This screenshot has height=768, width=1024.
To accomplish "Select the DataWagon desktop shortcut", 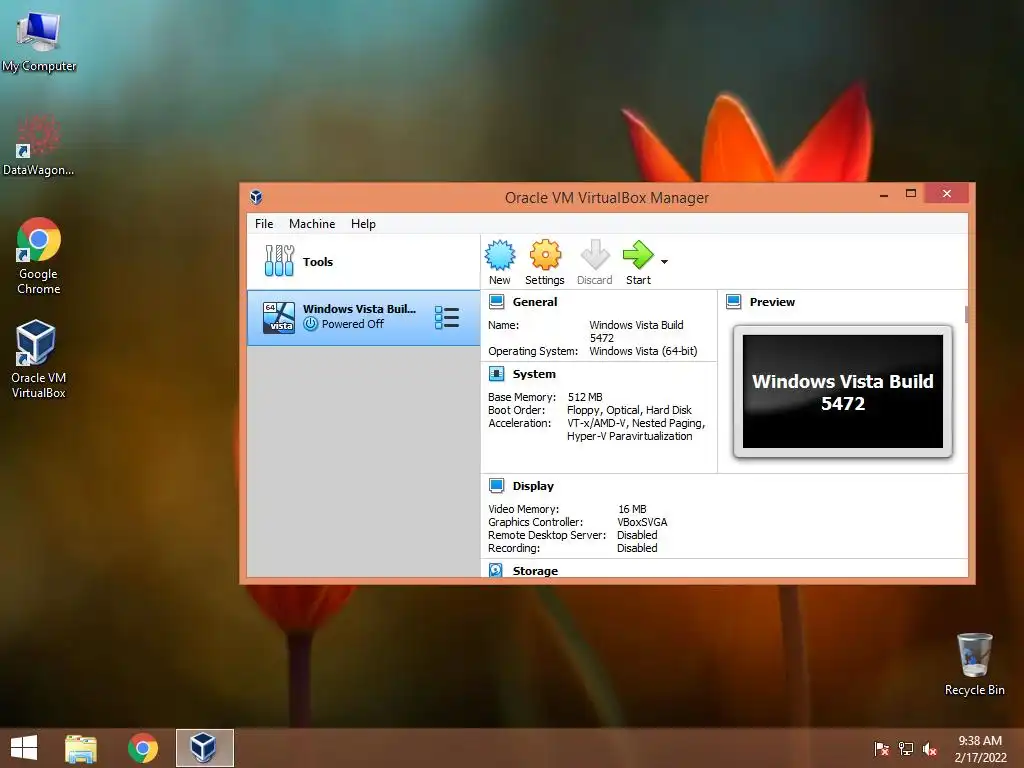I will click(x=39, y=145).
